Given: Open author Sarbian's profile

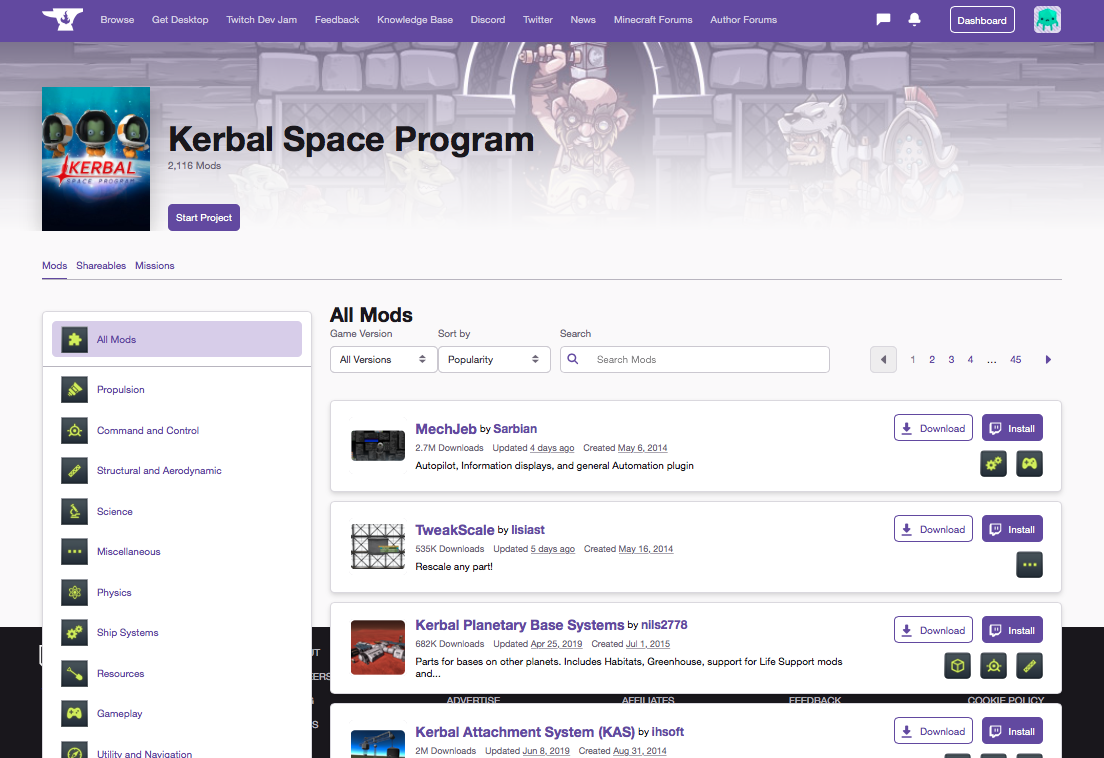Looking at the screenshot, I should point(515,429).
